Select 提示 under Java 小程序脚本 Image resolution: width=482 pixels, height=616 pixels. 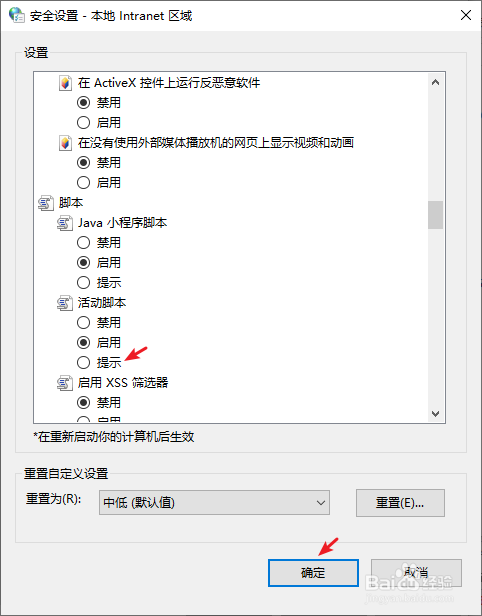pyautogui.click(x=83, y=282)
